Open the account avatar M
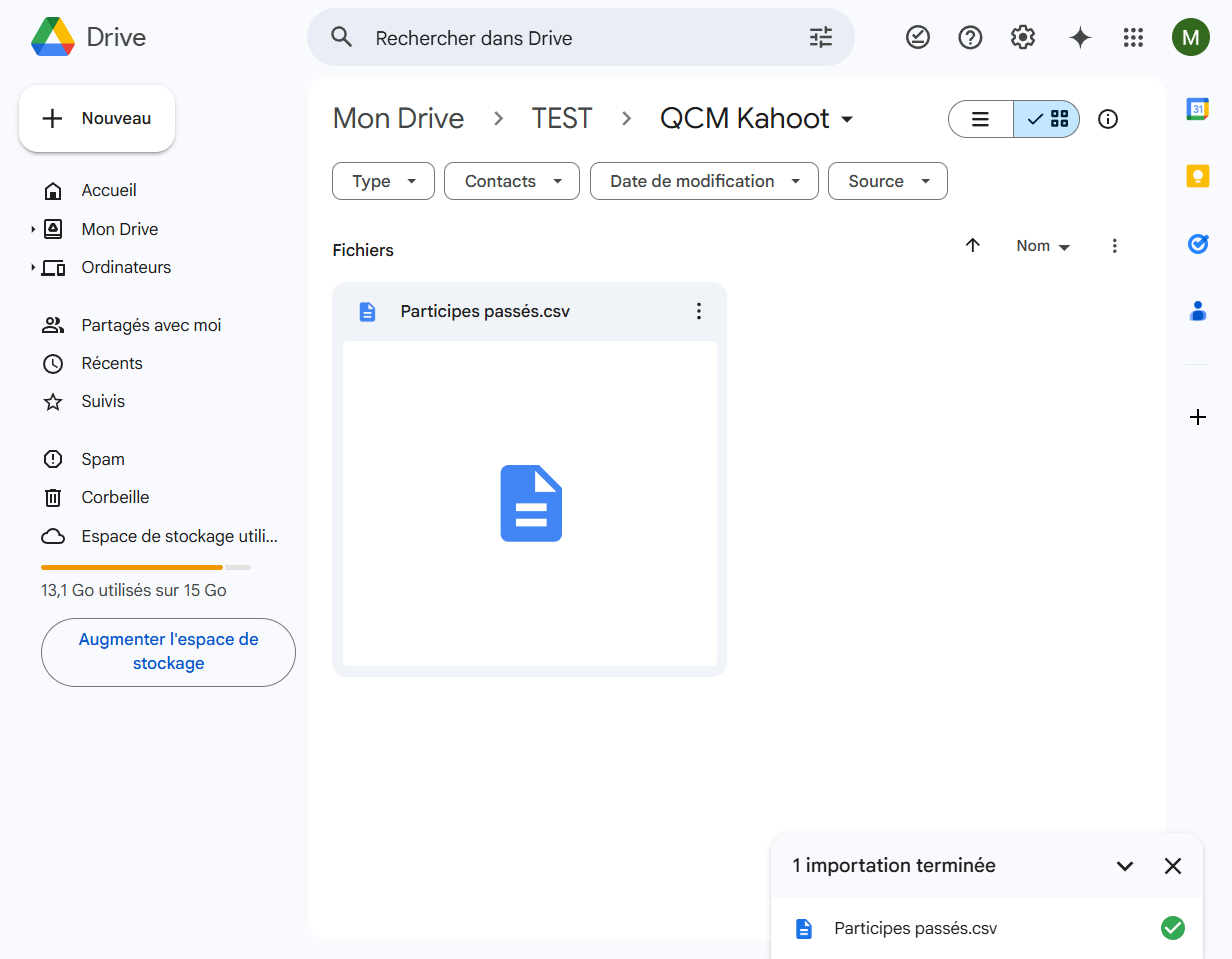The image size is (1232, 959). click(x=1190, y=38)
